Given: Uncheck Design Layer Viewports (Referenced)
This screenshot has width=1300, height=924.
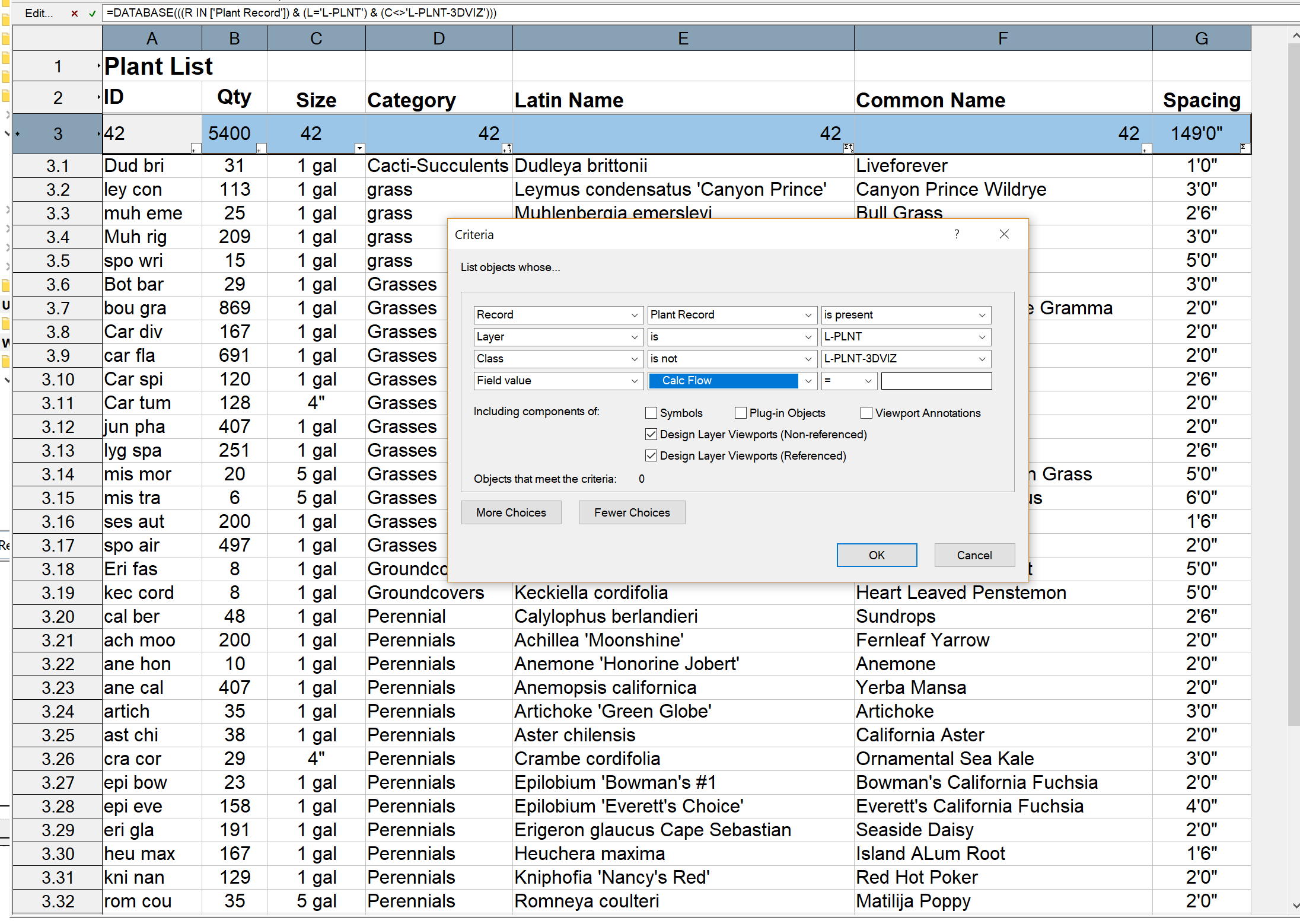Looking at the screenshot, I should tap(651, 455).
